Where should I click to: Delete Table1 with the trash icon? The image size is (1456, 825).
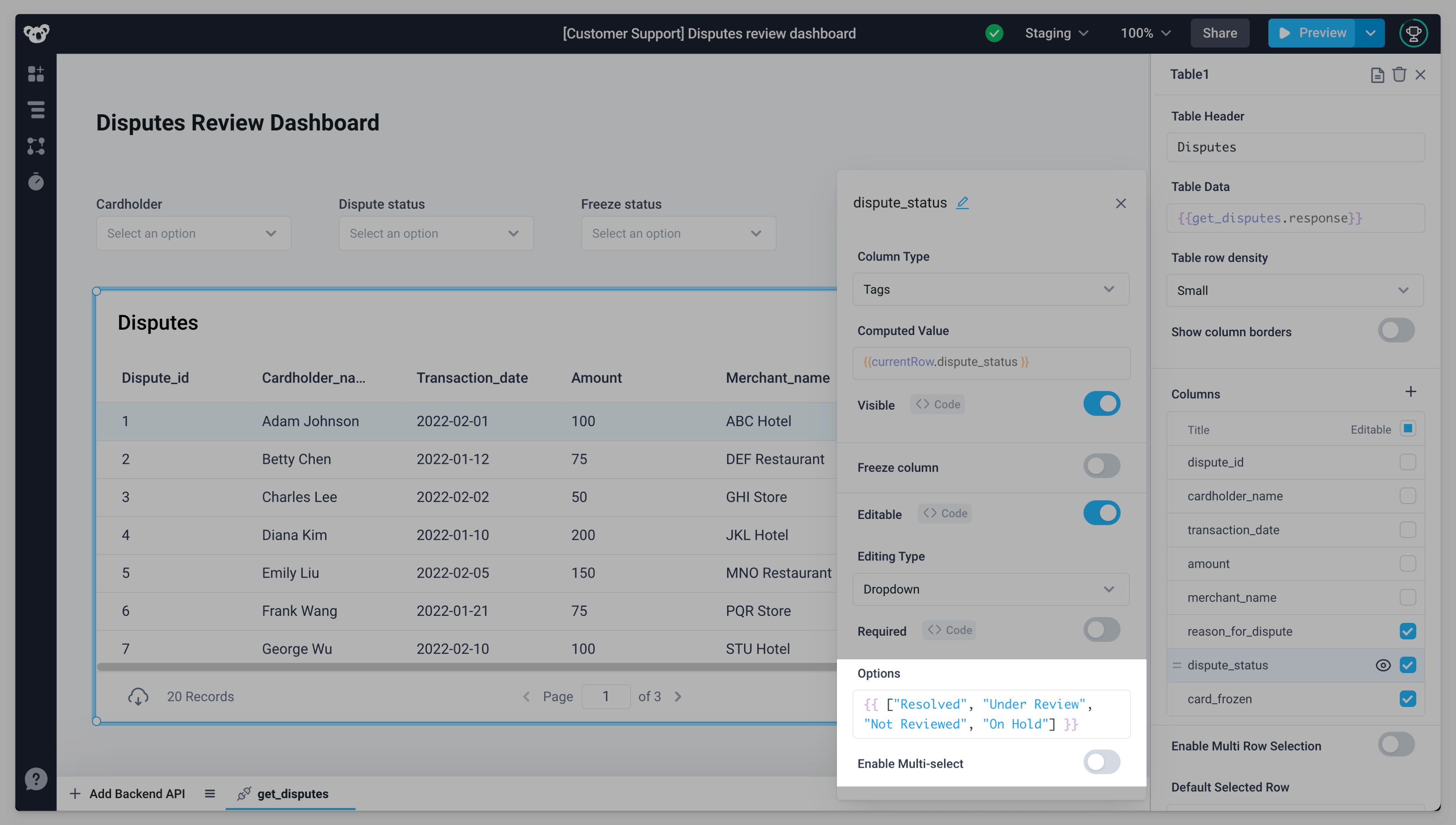pyautogui.click(x=1399, y=75)
